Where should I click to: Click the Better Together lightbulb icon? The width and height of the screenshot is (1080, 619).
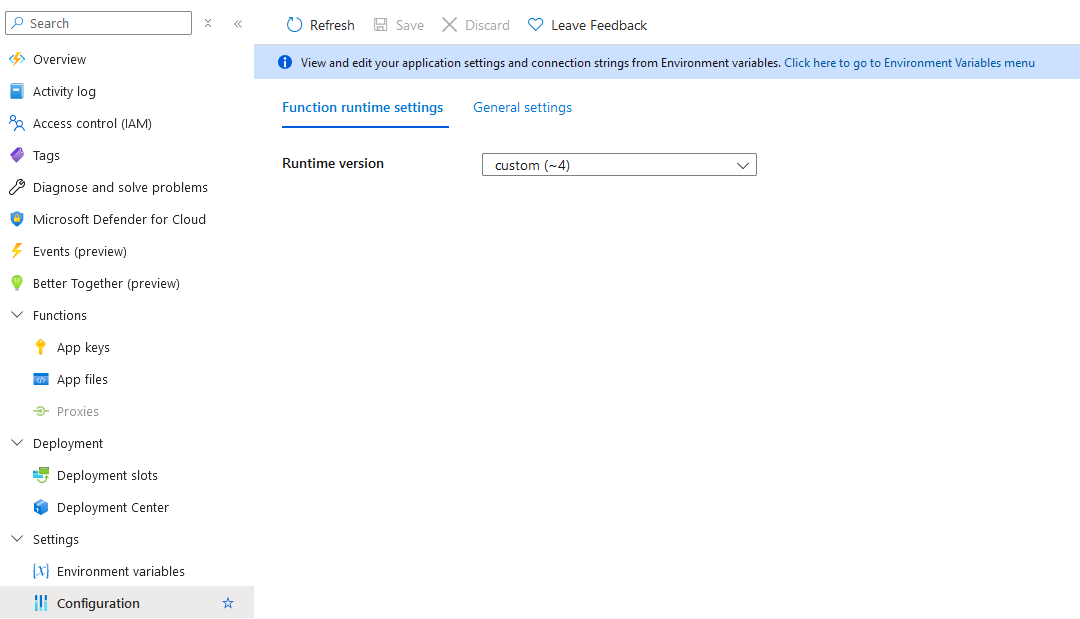pos(17,283)
